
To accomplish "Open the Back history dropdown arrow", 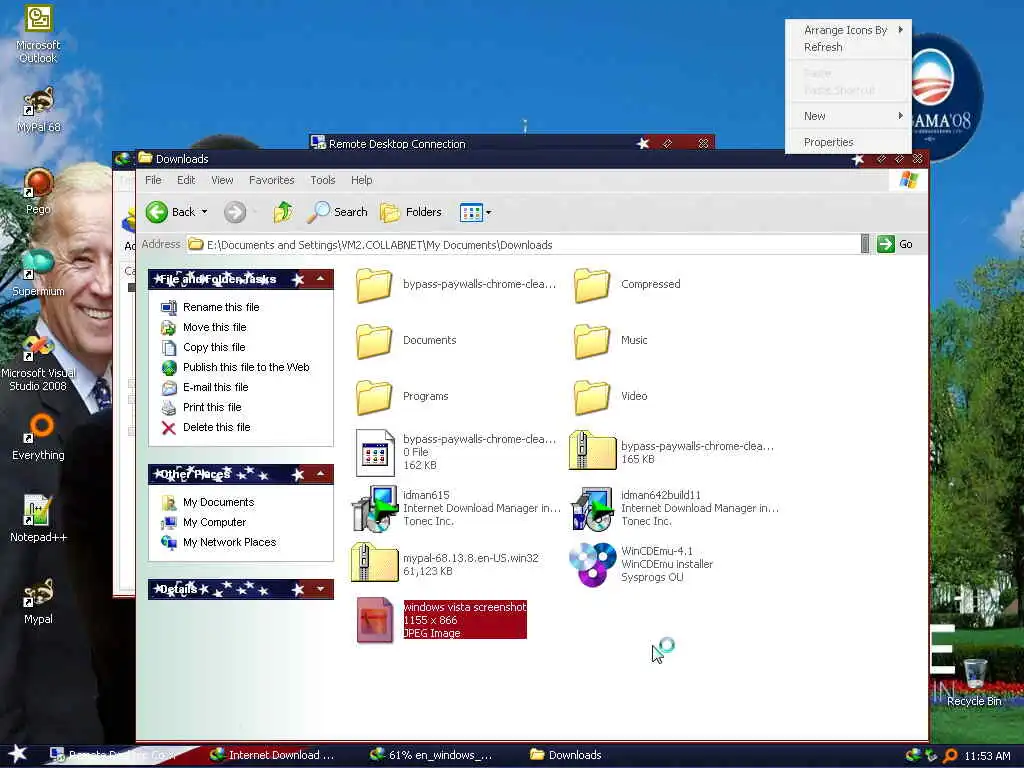I will pos(204,212).
